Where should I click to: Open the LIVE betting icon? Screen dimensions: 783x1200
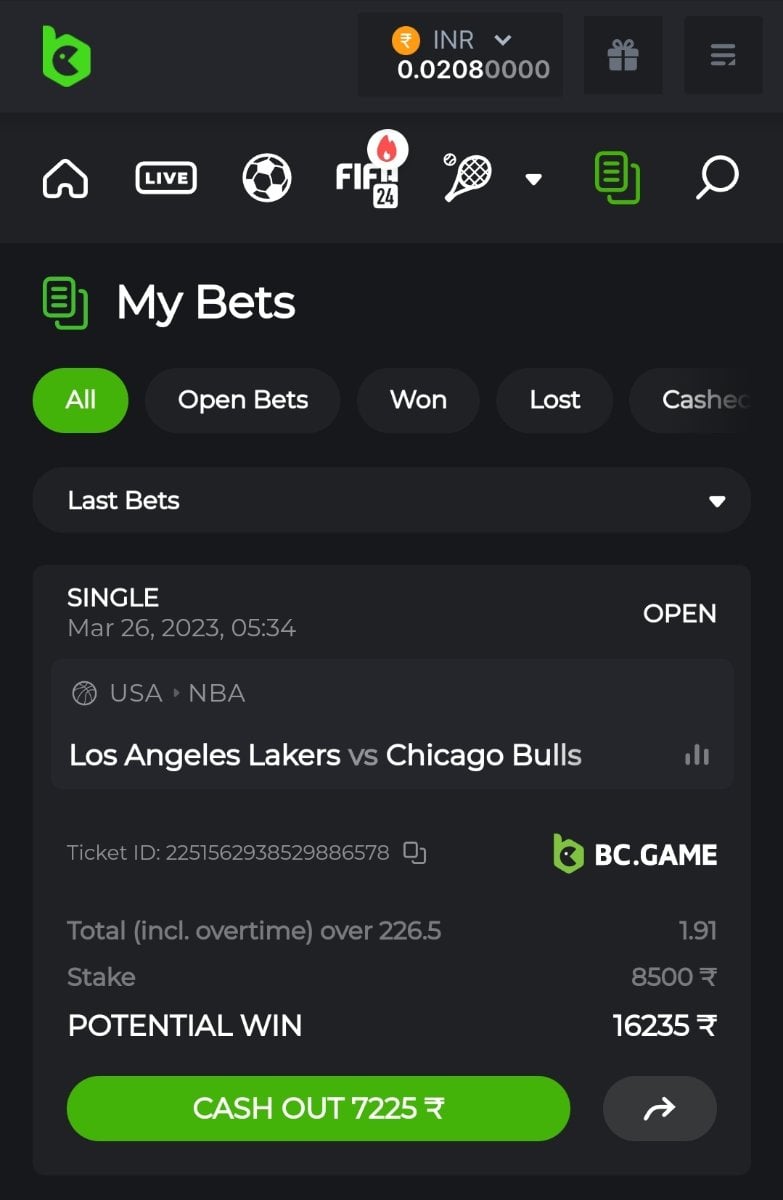(x=166, y=179)
